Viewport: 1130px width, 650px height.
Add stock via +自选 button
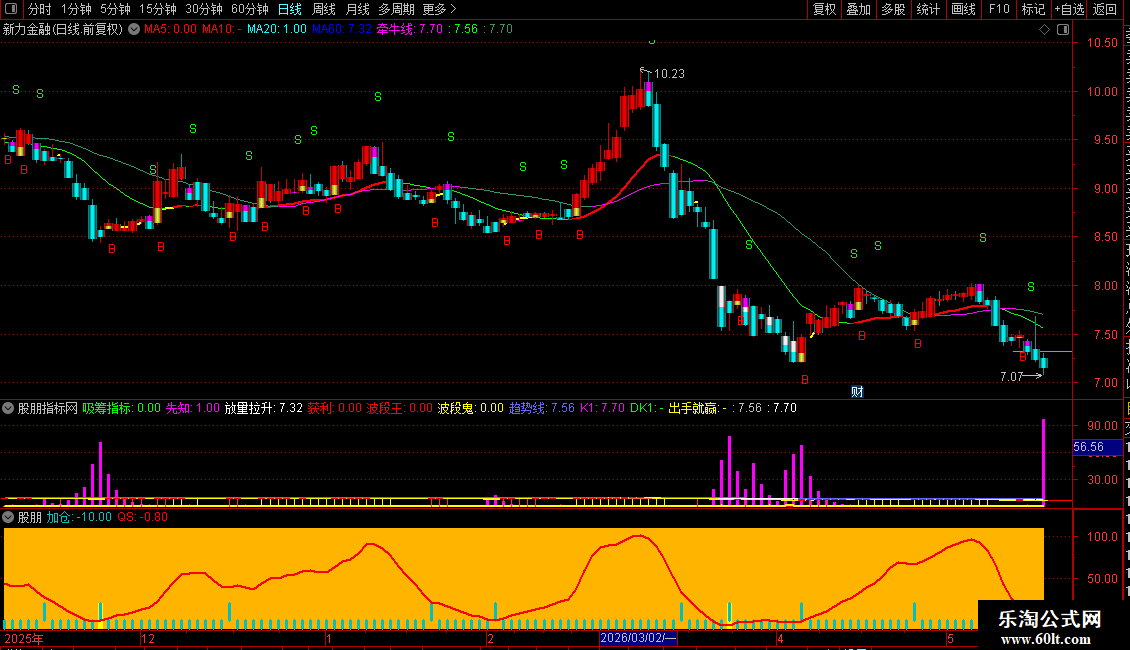point(1069,9)
